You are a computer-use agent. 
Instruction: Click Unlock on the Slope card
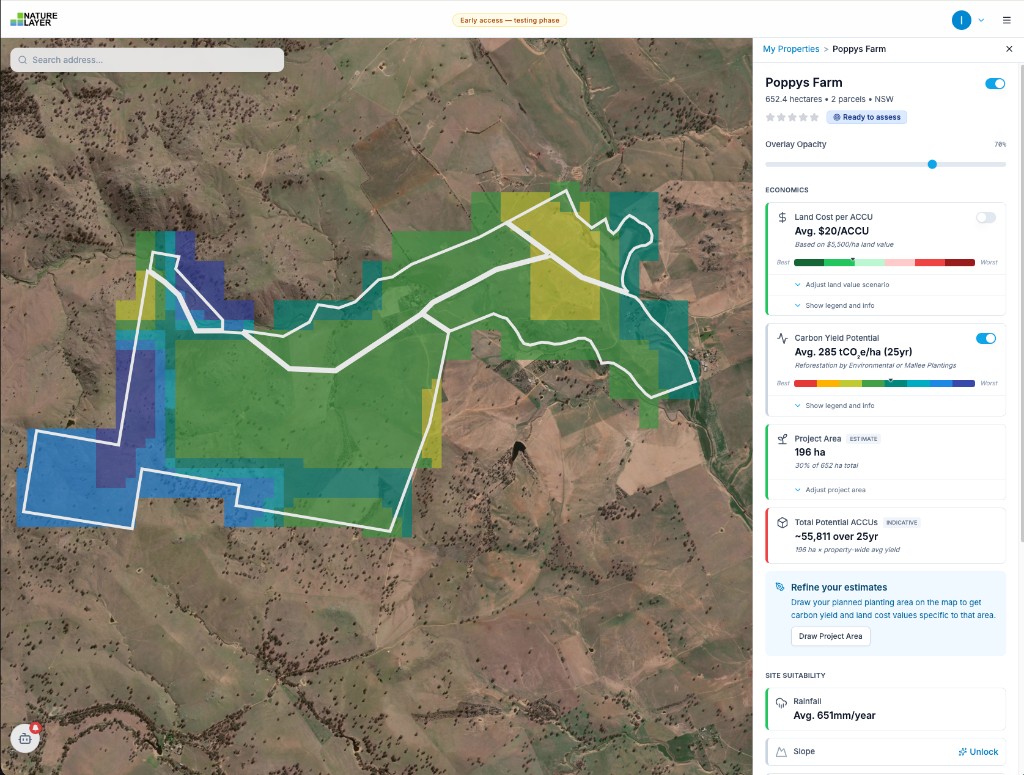(x=978, y=751)
